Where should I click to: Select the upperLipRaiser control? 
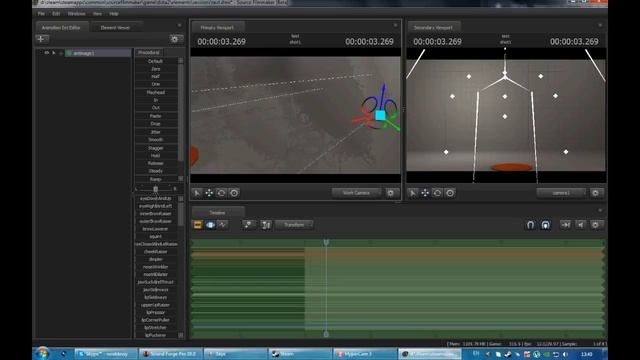coord(156,305)
